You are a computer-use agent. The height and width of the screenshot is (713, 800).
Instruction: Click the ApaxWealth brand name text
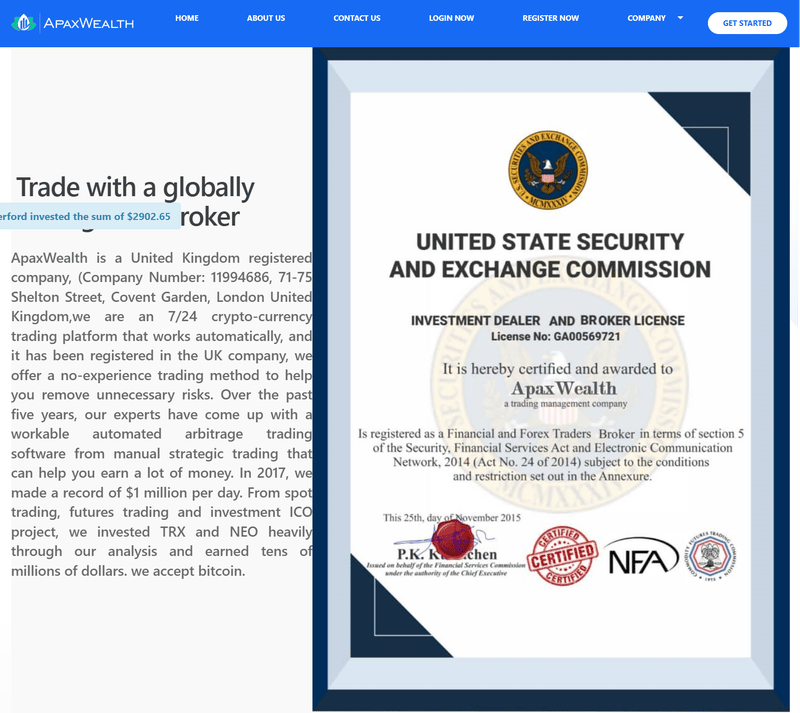[x=89, y=23]
